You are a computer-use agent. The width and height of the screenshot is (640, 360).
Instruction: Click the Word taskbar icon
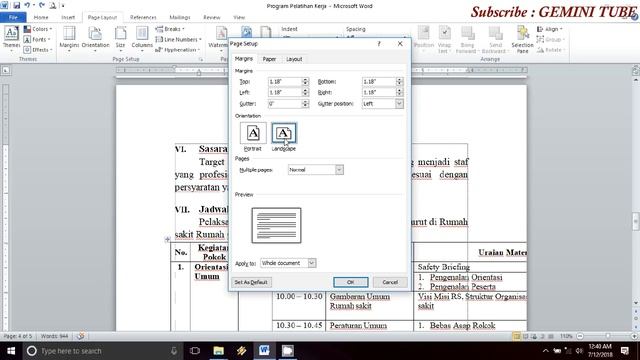[x=264, y=351]
